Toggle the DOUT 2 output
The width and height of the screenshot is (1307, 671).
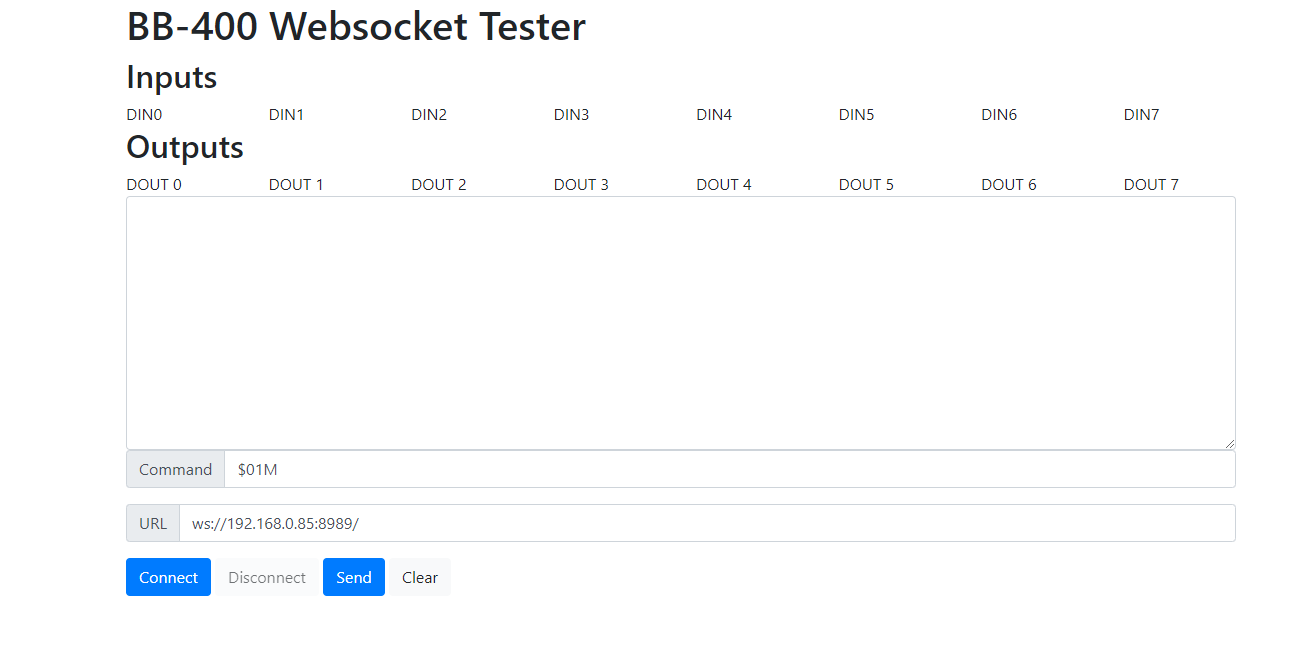coord(438,184)
